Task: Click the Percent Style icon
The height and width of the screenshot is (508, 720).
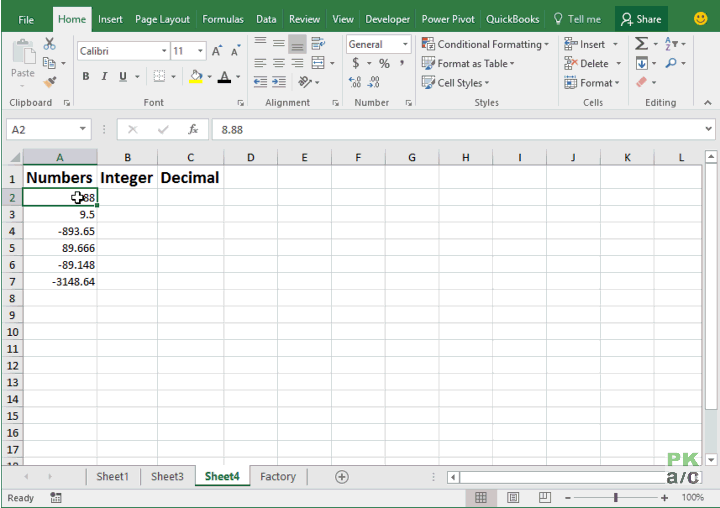Action: [384, 63]
